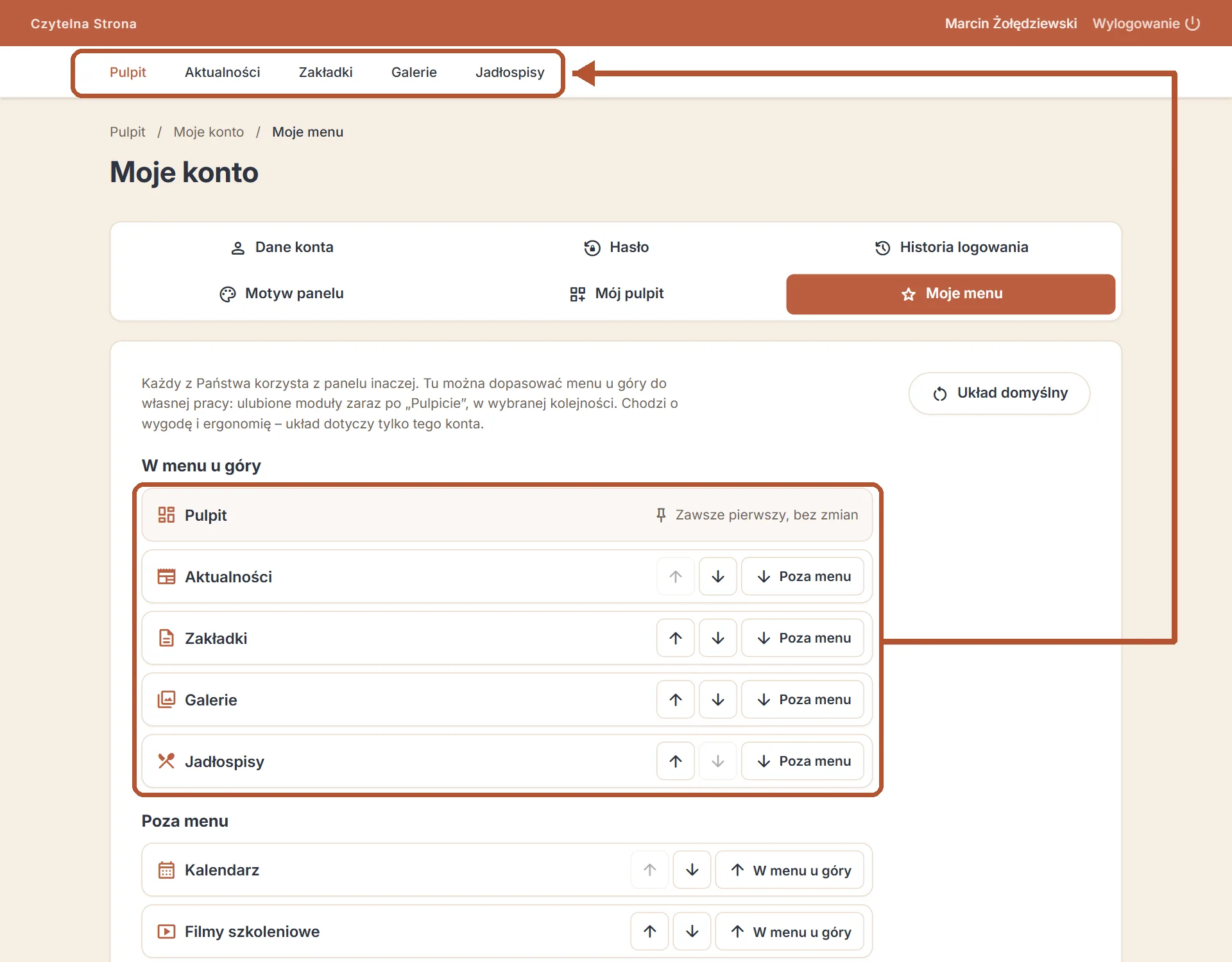Click the Marcin Żołędziewski user name
This screenshot has width=1232, height=962.
pyautogui.click(x=1011, y=24)
